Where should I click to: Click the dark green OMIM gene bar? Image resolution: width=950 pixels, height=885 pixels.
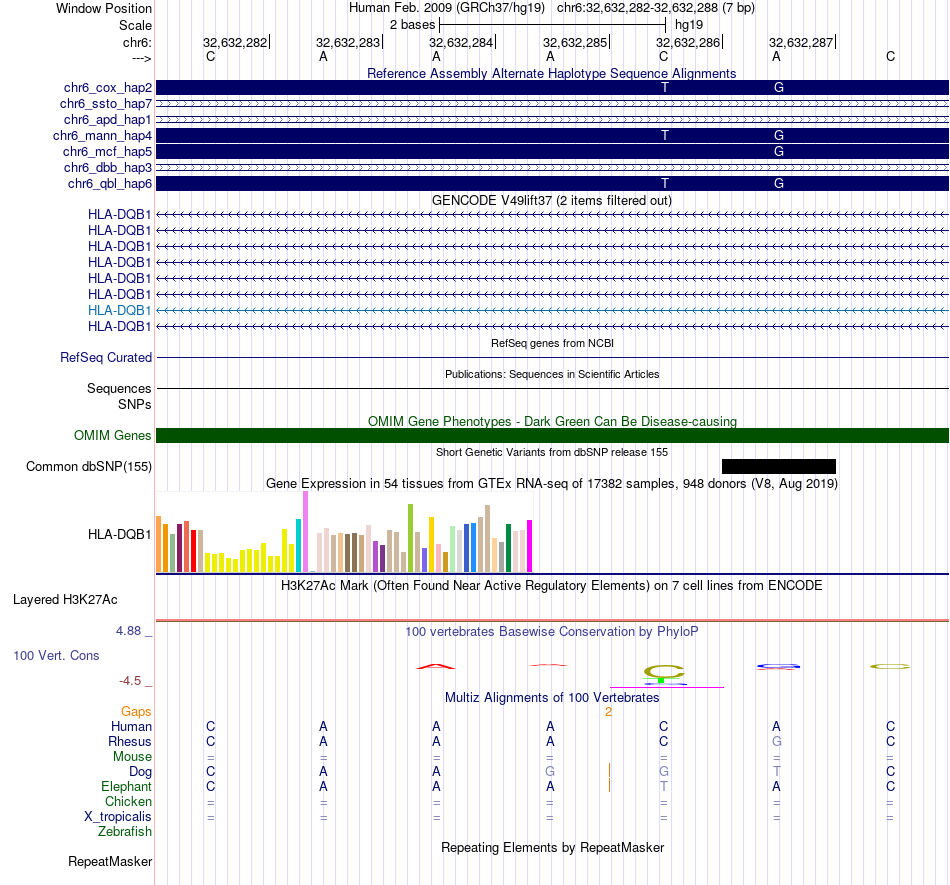[552, 436]
